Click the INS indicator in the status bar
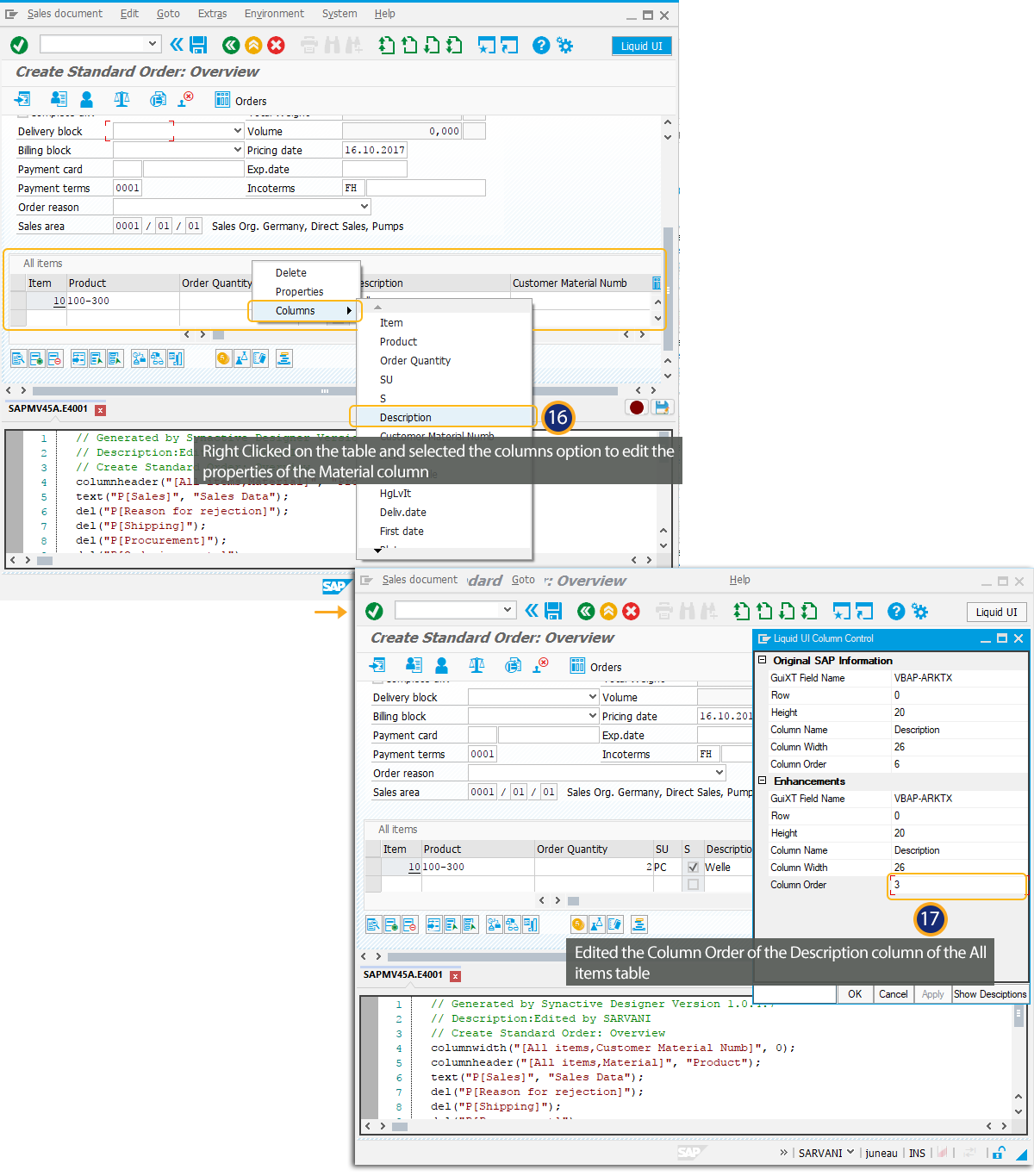1034x1176 pixels. pos(917,1153)
